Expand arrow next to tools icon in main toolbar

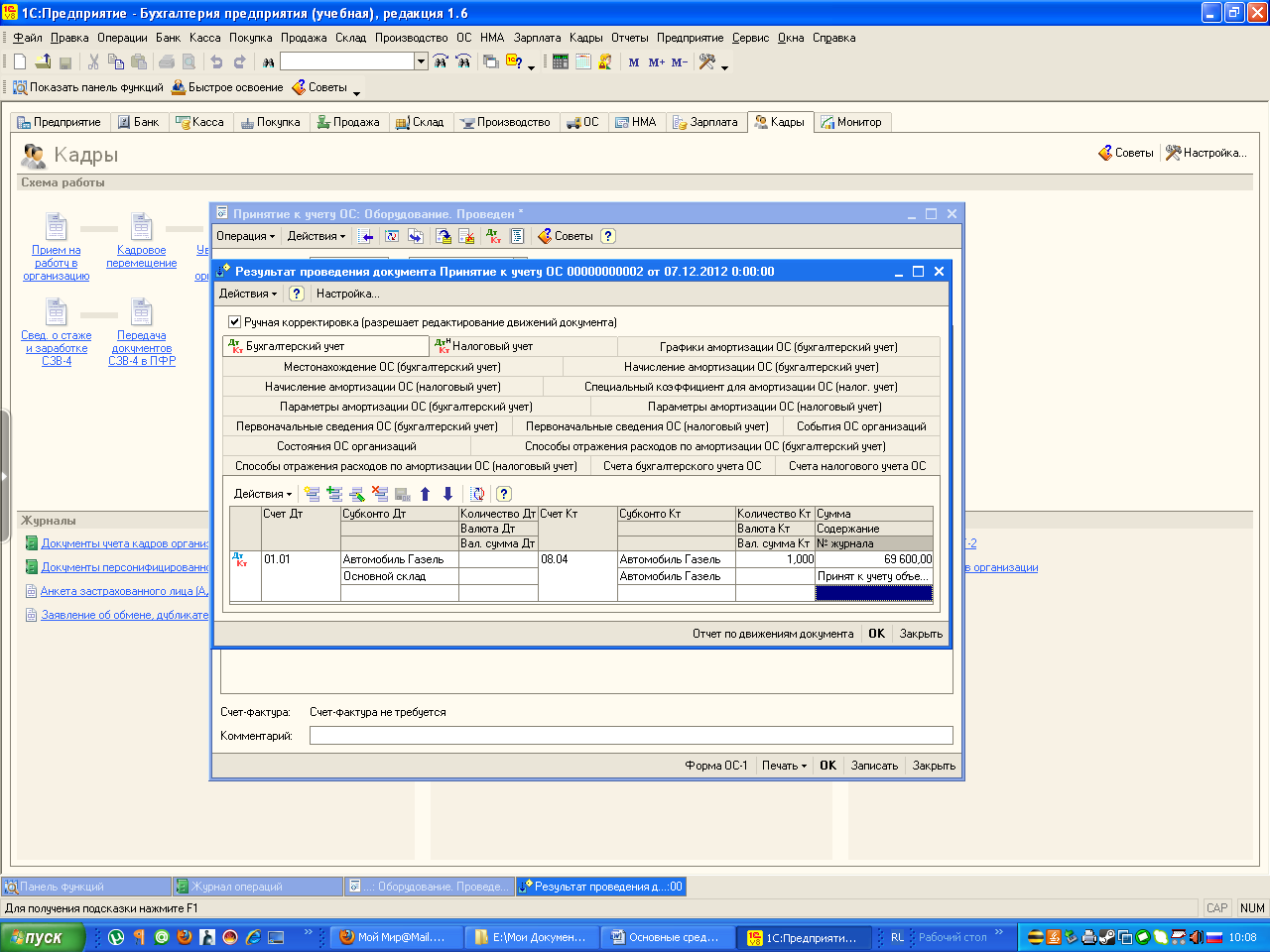coord(724,65)
